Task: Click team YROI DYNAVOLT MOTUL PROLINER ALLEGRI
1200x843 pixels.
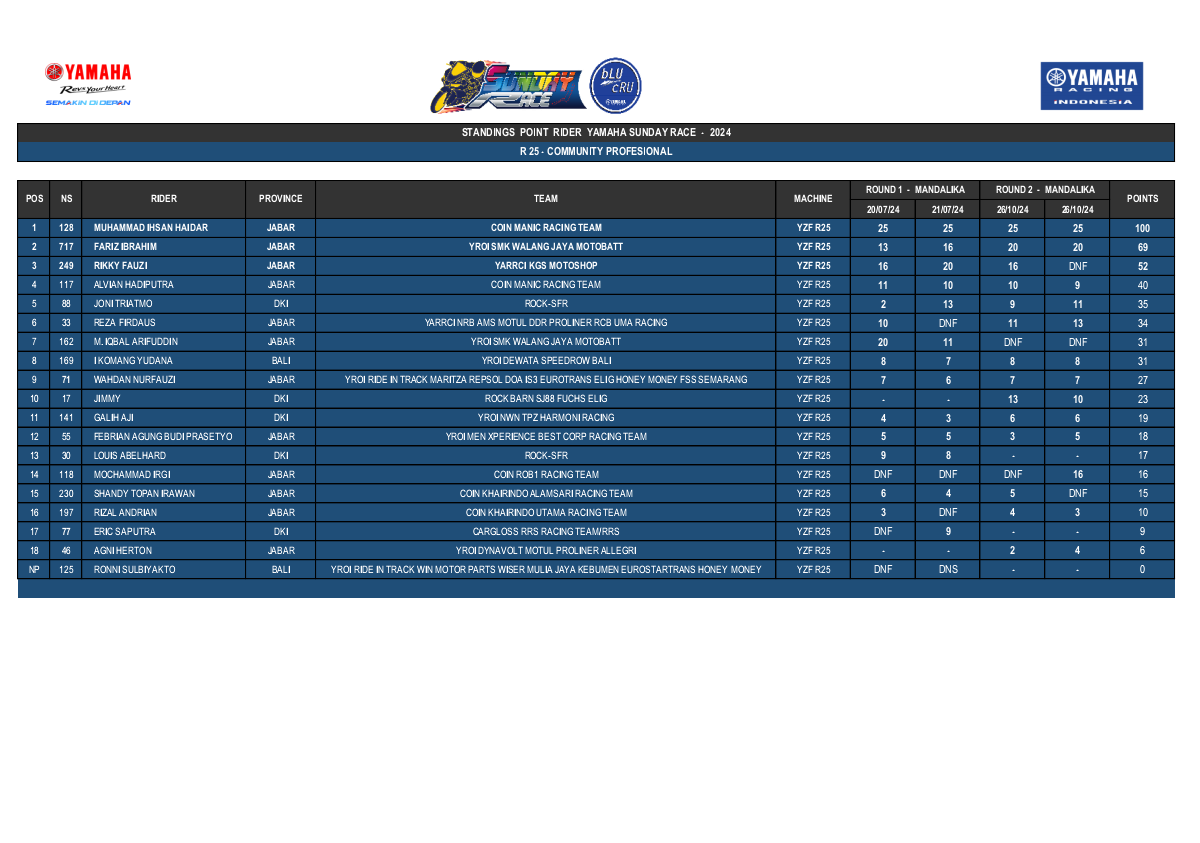Action: point(546,551)
